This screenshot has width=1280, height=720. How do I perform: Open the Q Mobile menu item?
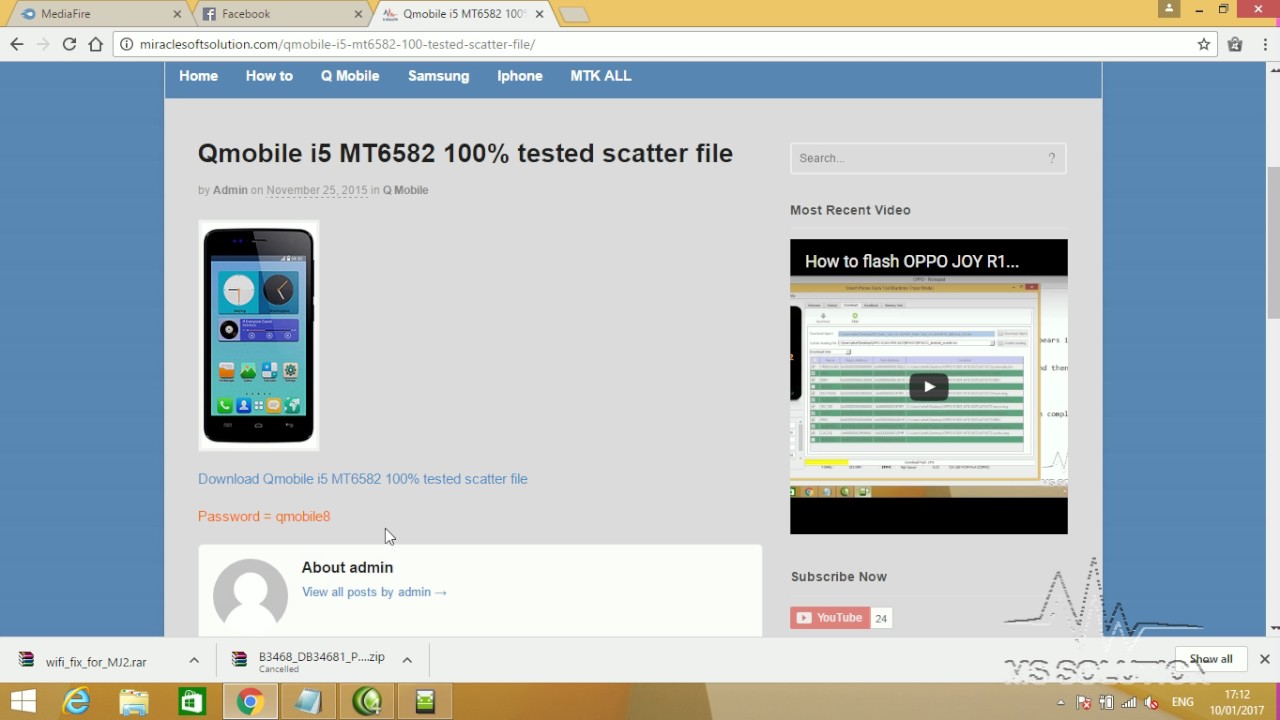[350, 76]
